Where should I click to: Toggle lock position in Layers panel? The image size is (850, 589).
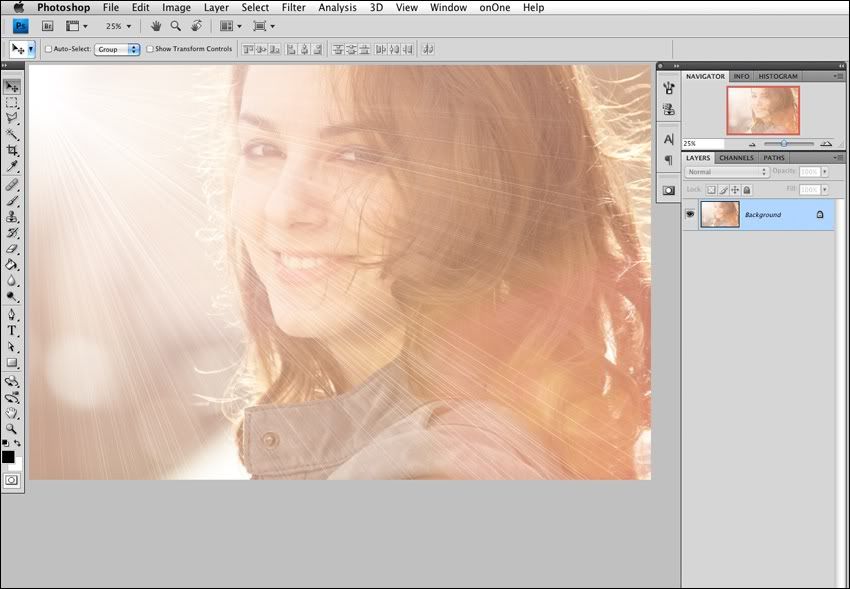pyautogui.click(x=735, y=190)
